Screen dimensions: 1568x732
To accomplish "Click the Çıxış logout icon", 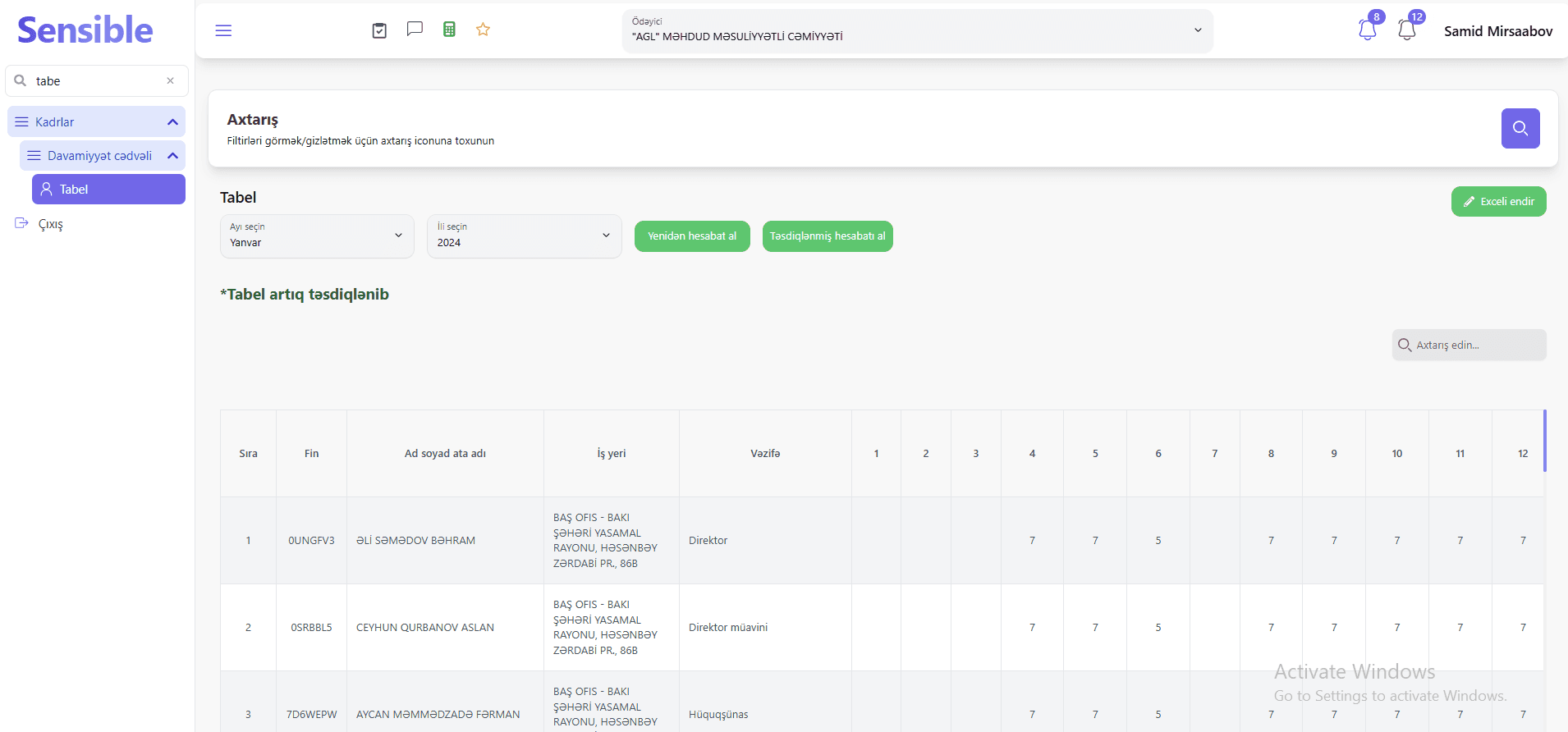I will point(22,223).
